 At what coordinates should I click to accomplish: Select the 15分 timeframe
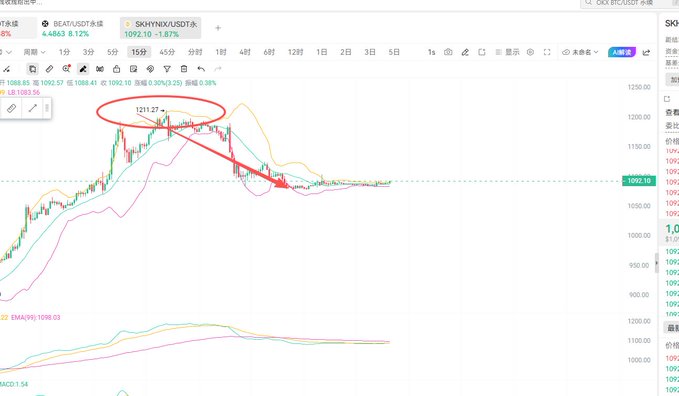[139, 52]
